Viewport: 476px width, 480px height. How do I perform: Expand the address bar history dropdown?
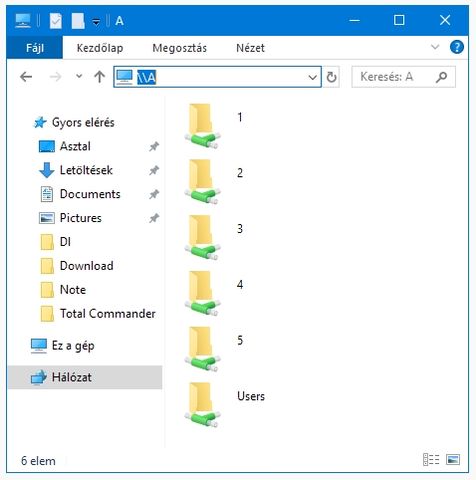pos(312,77)
